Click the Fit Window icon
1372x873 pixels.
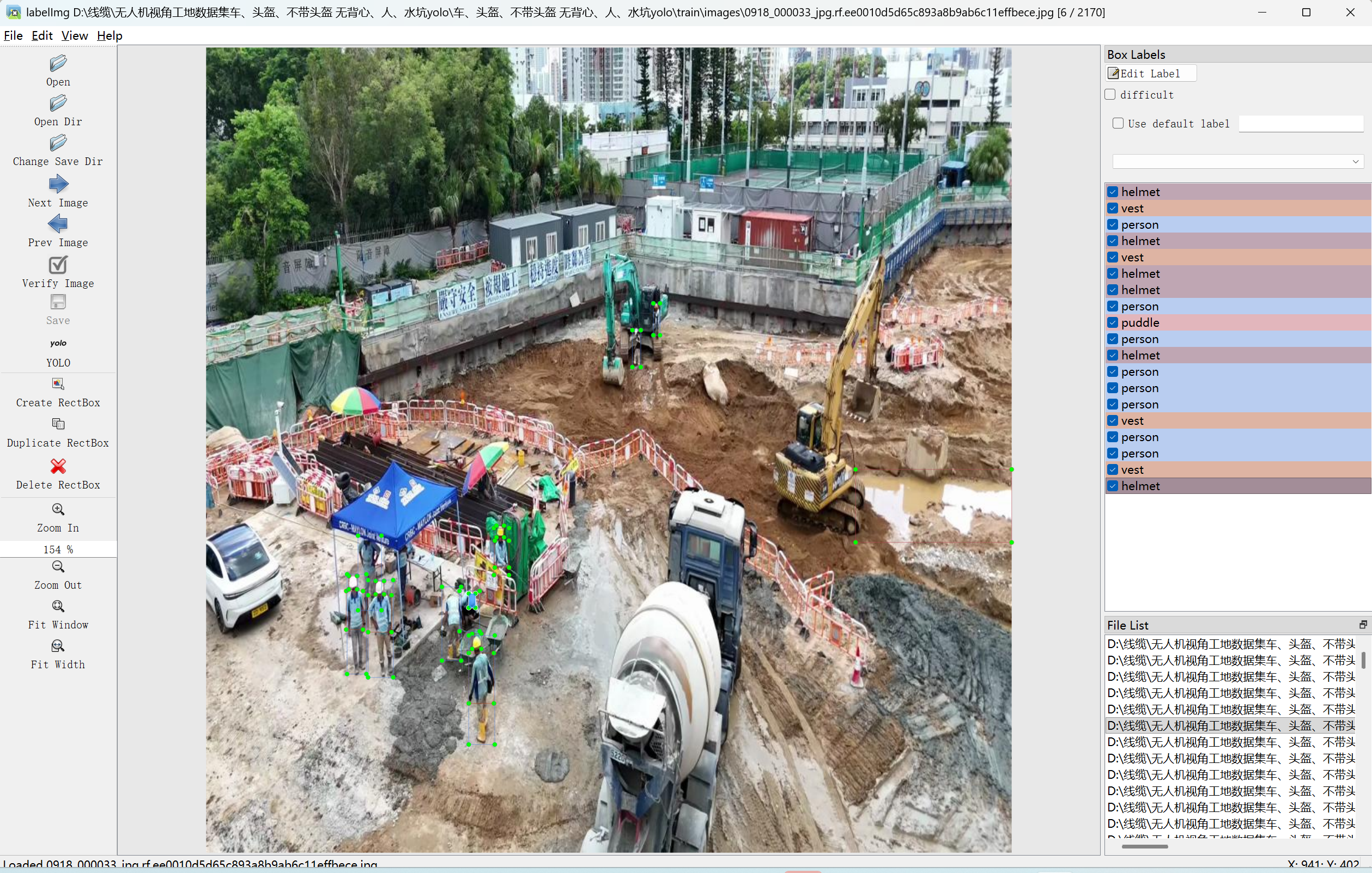[x=58, y=606]
